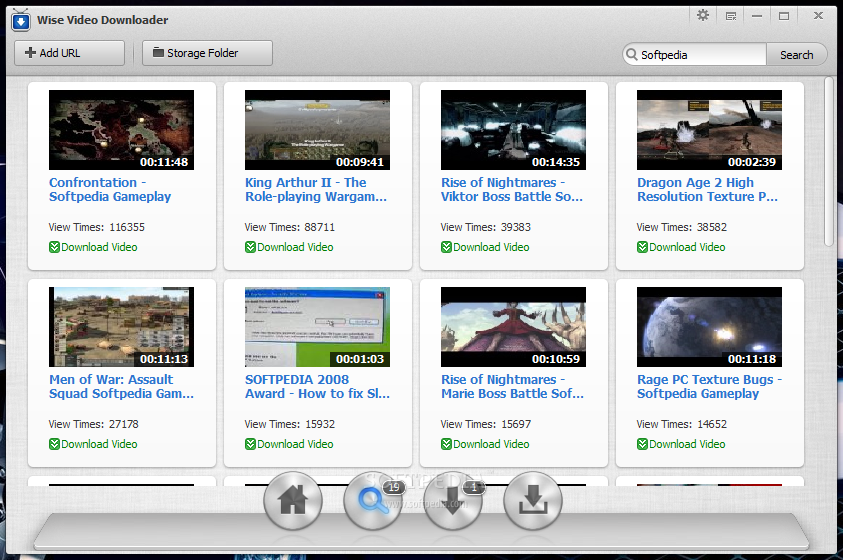
Task: Click the Search button
Action: (796, 55)
